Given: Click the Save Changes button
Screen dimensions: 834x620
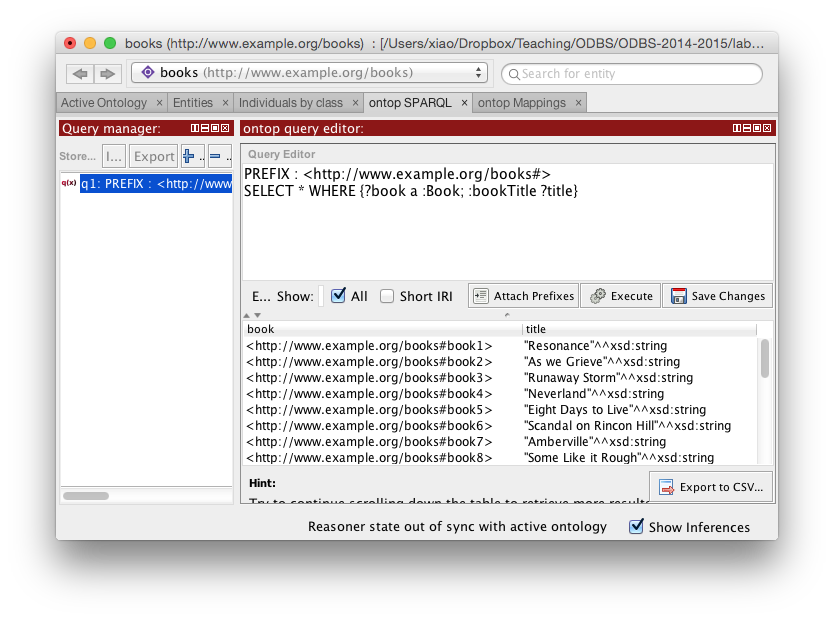Looking at the screenshot, I should point(718,296).
